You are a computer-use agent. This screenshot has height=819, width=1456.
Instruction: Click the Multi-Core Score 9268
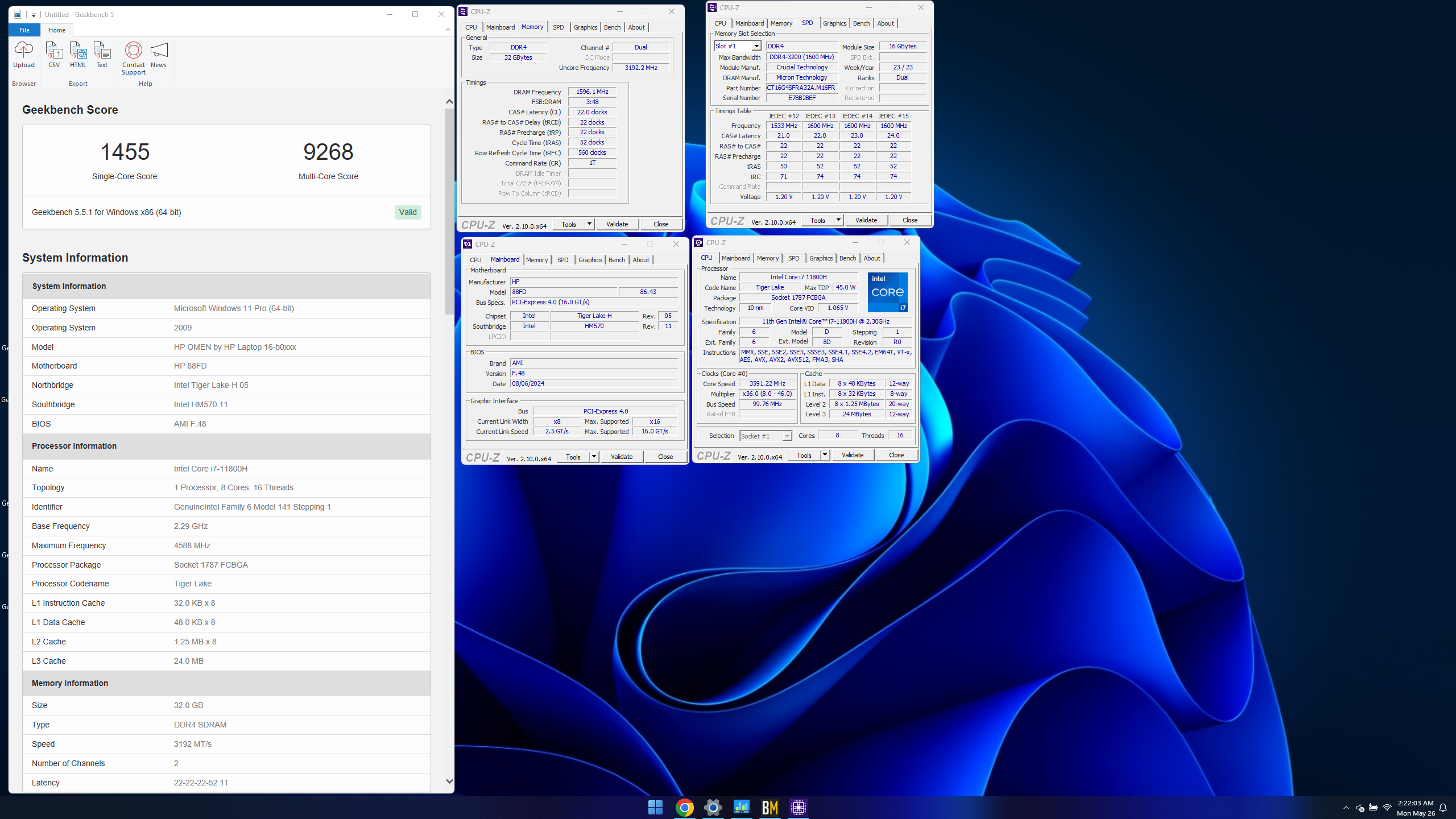[328, 152]
